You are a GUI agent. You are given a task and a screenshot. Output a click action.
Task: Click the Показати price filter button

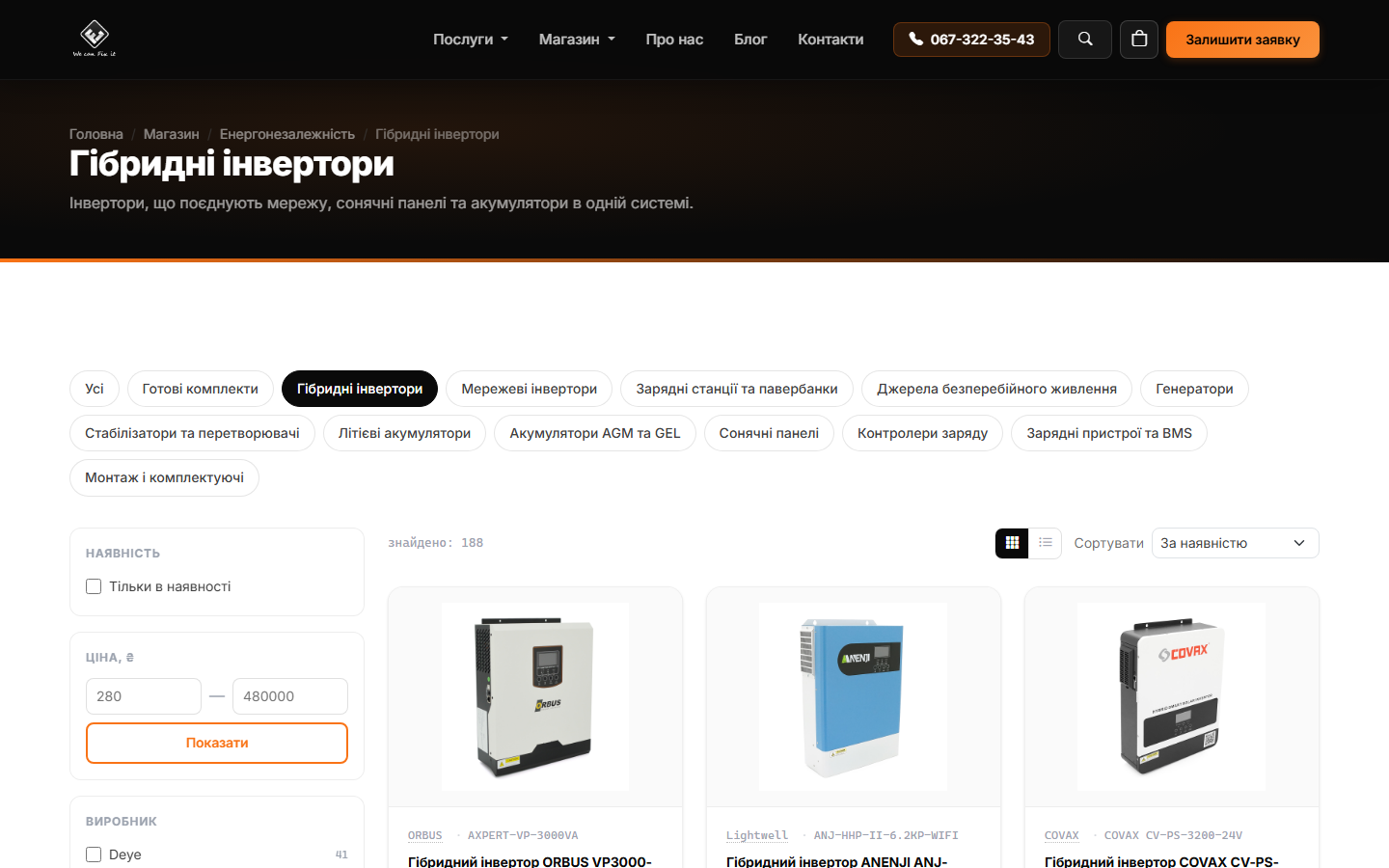tap(217, 743)
